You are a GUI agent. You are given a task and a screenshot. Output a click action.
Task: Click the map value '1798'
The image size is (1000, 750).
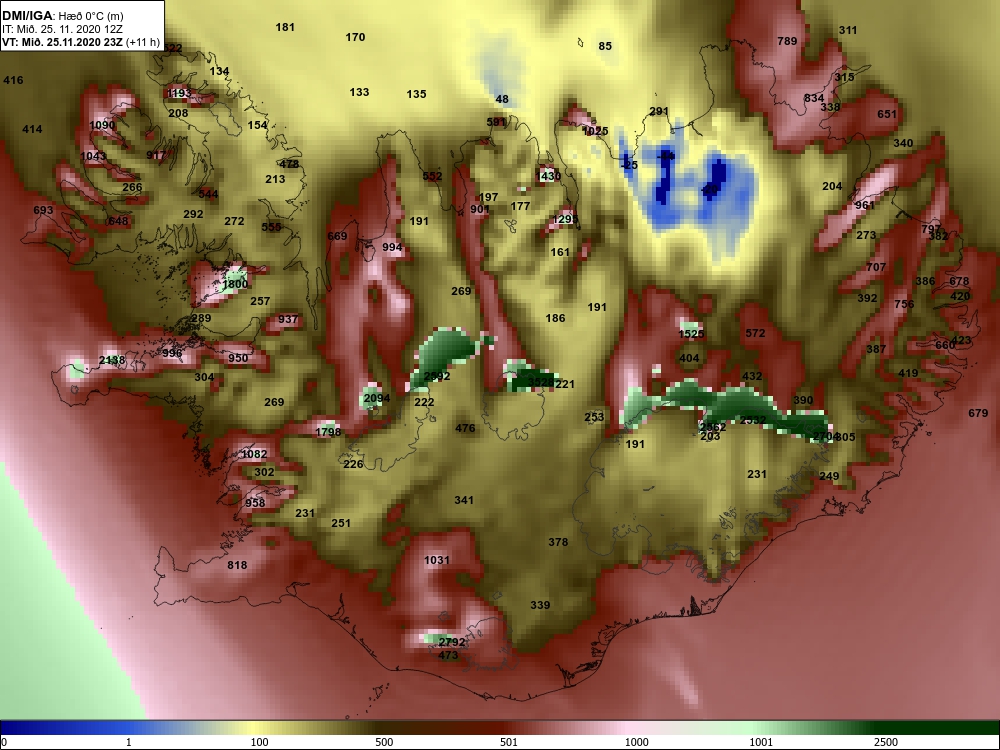328,432
